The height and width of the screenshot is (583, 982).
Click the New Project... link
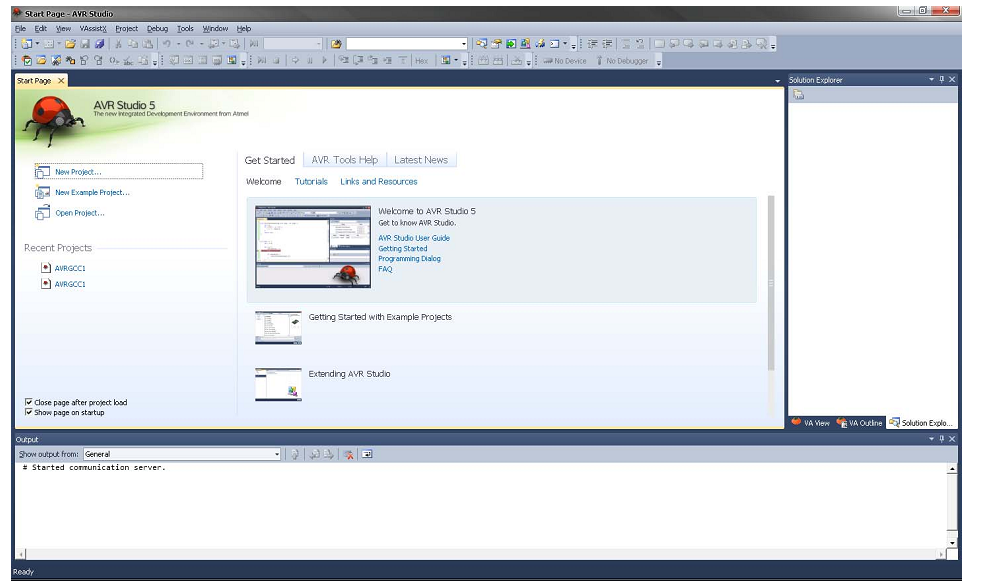click(x=78, y=172)
